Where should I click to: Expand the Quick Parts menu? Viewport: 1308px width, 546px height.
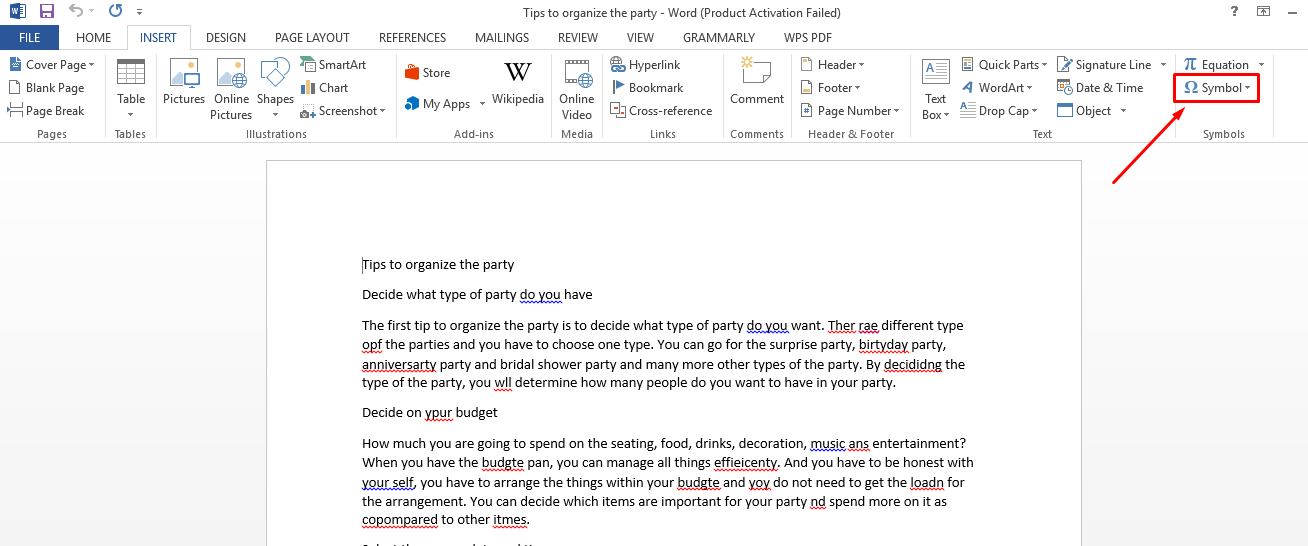pyautogui.click(x=1005, y=65)
